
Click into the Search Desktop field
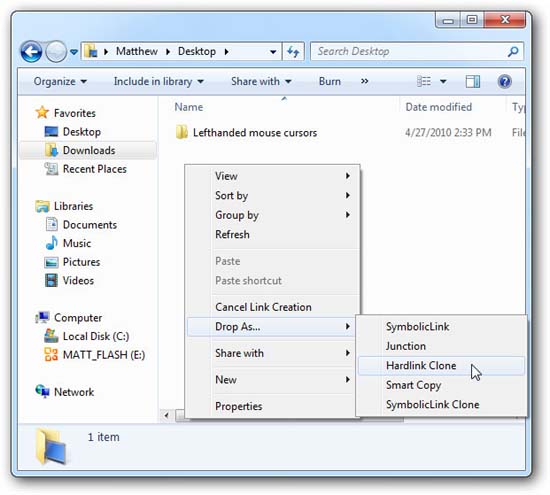pyautogui.click(x=417, y=52)
